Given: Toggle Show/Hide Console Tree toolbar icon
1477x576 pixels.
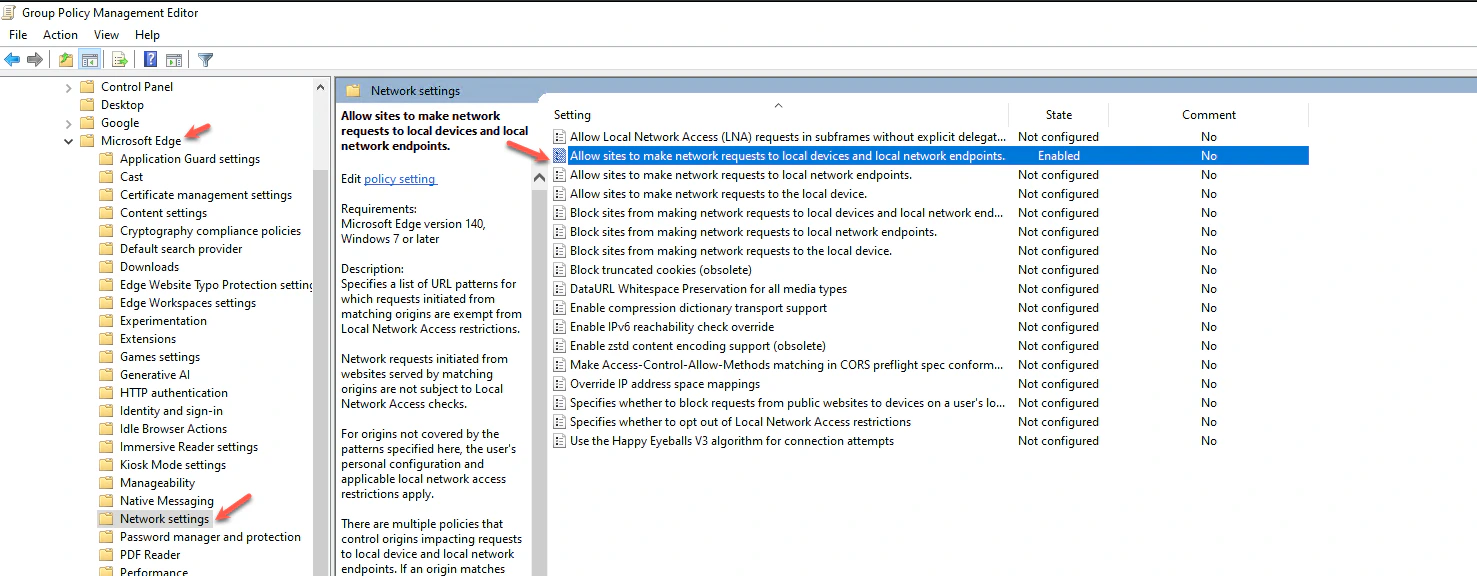Looking at the screenshot, I should coord(89,60).
